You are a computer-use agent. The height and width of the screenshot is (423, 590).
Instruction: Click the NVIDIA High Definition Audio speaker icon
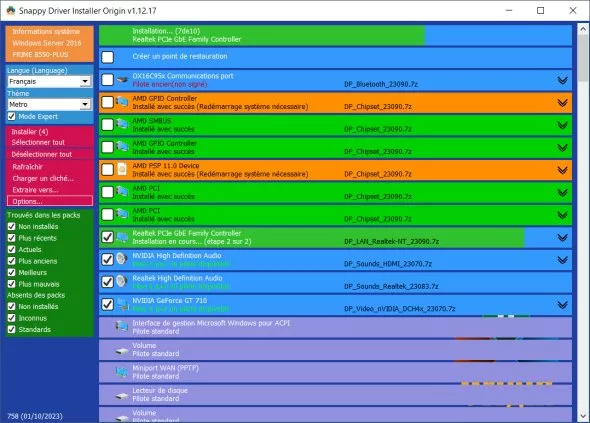click(122, 259)
